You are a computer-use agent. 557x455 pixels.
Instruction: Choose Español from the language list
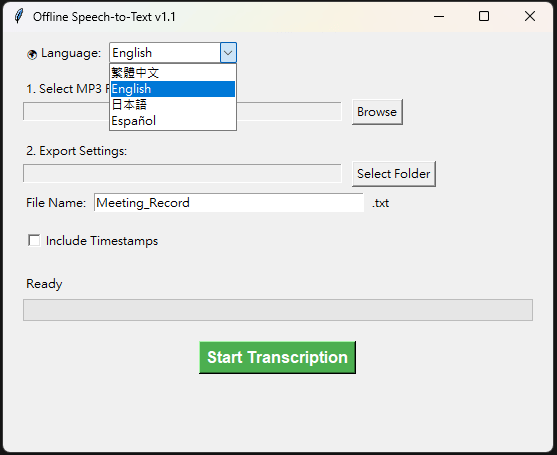point(173,121)
